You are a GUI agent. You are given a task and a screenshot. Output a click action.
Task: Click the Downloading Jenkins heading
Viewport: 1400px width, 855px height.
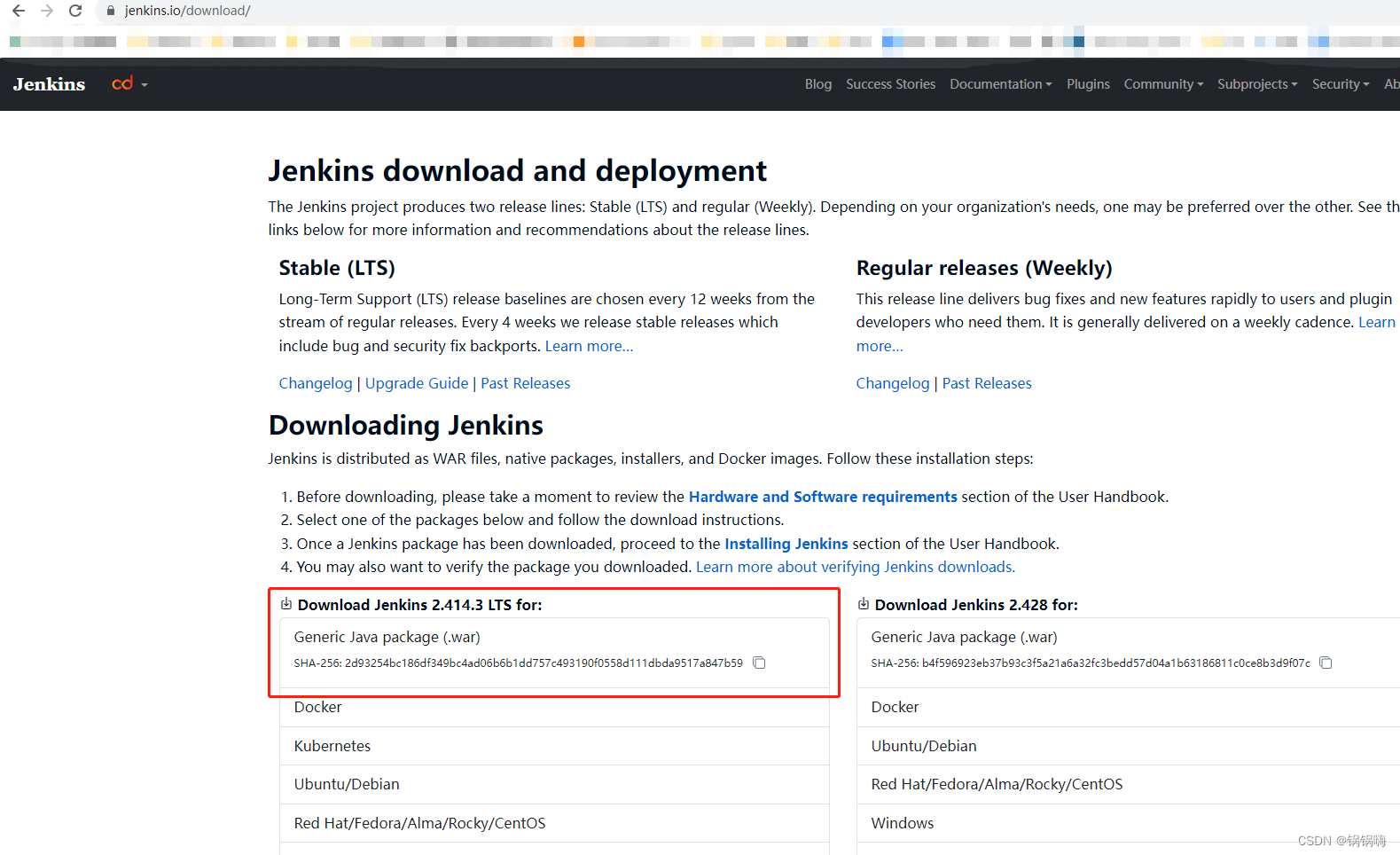[406, 426]
